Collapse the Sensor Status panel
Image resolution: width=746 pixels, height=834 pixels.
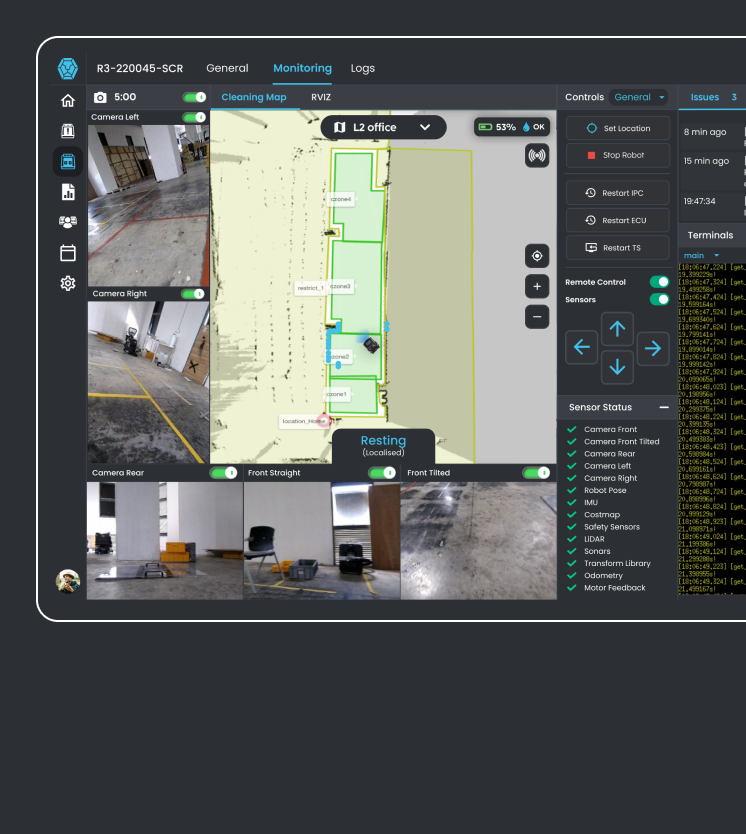[664, 407]
